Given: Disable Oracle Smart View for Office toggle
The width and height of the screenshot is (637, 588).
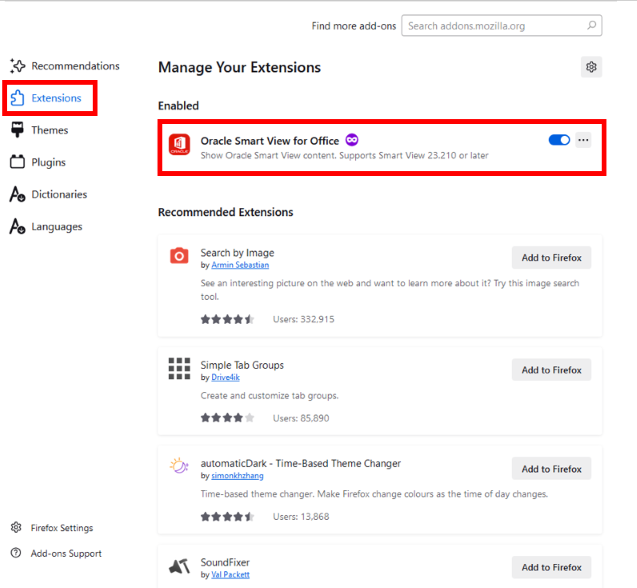Looking at the screenshot, I should (559, 140).
